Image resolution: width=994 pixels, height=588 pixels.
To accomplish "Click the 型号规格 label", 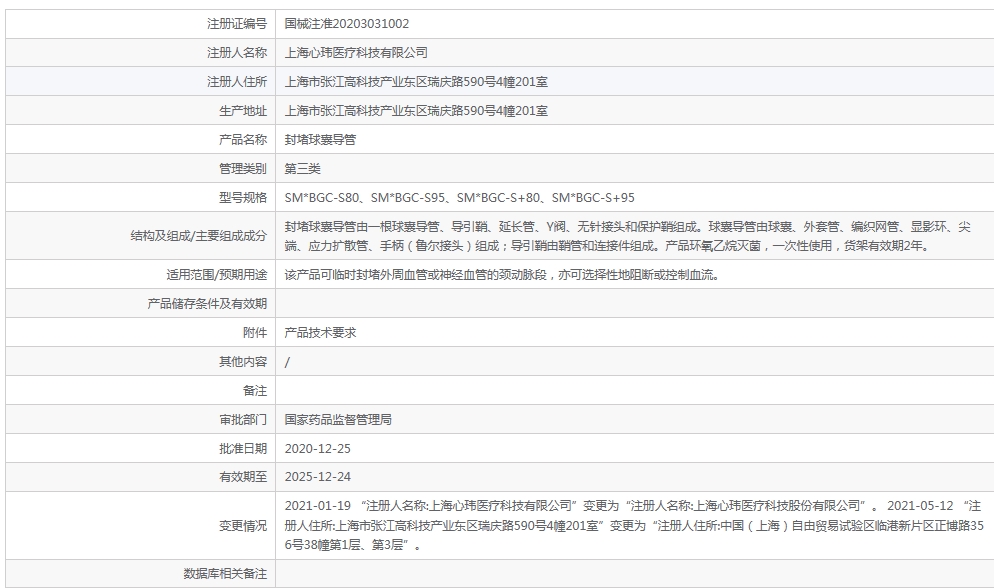I will (x=243, y=198).
